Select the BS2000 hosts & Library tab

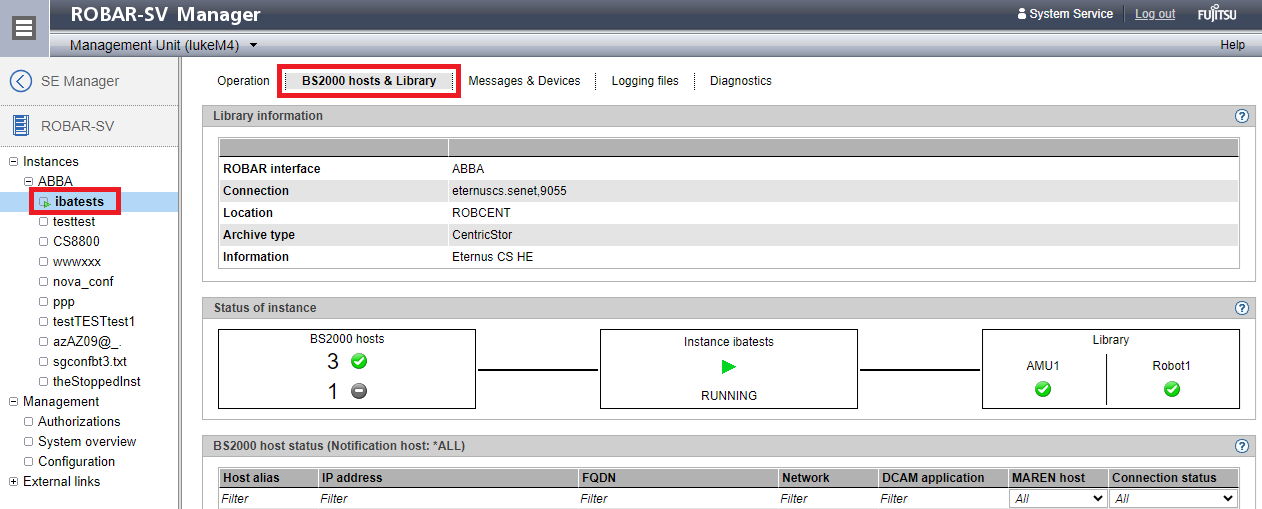click(369, 81)
